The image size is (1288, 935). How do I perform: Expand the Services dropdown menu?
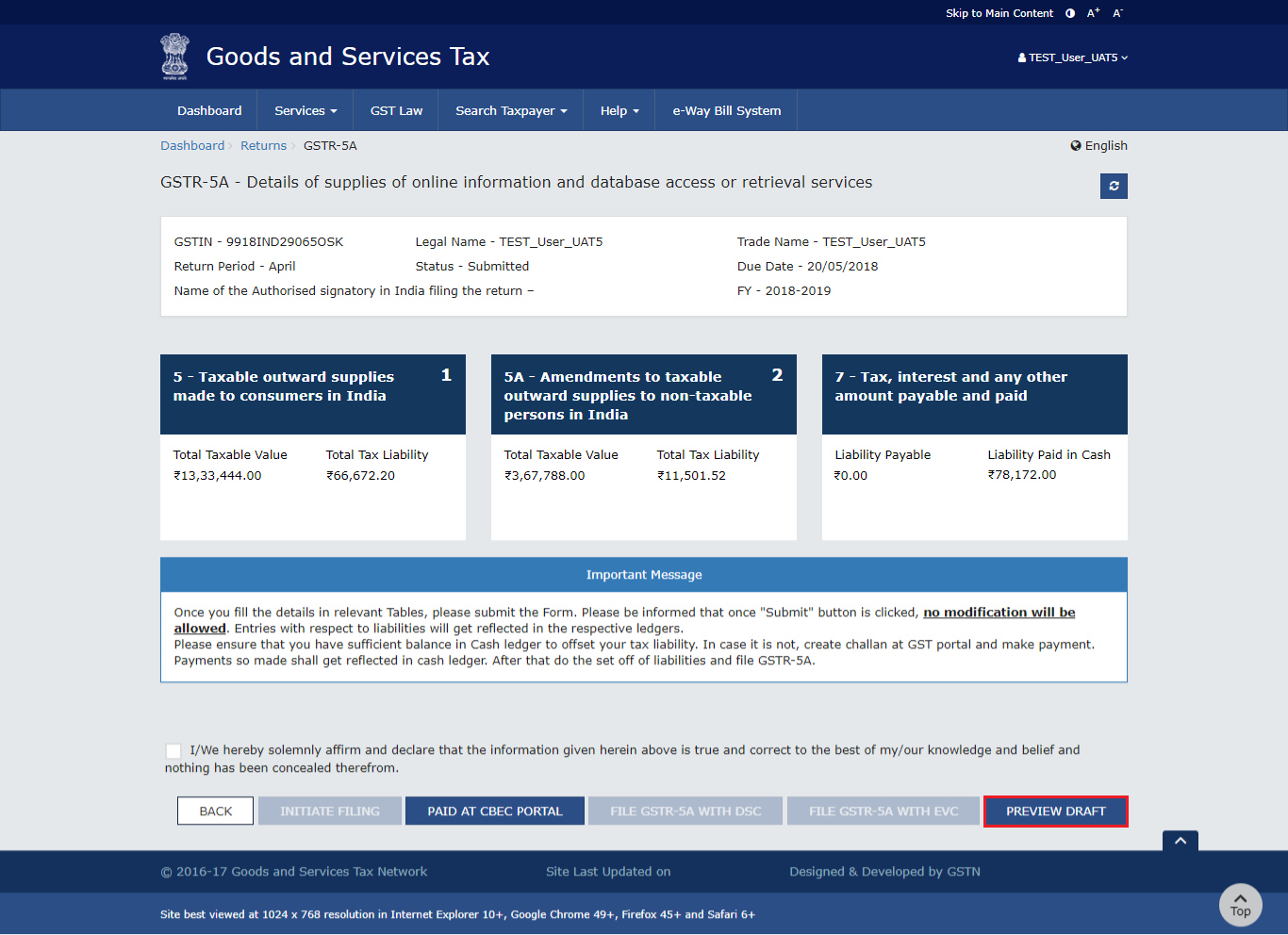click(x=305, y=110)
